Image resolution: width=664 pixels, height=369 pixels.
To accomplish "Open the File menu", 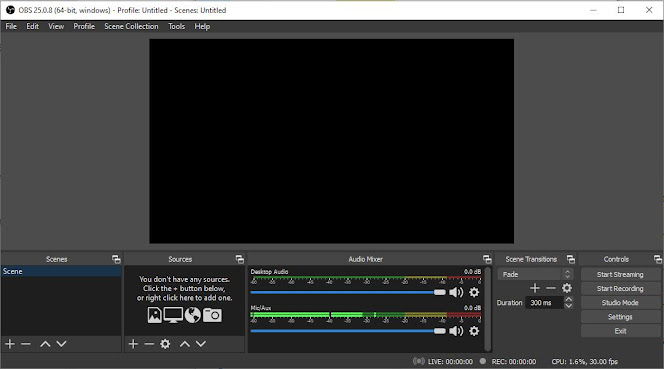I will (11, 26).
